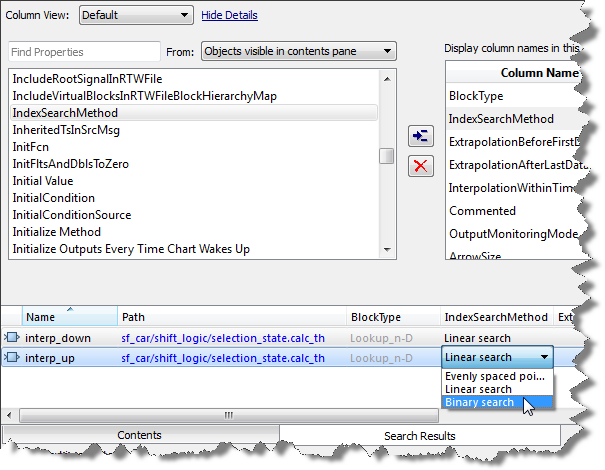Choose Linear search in dropdown list
605x470 pixels.
pyautogui.click(x=478, y=389)
